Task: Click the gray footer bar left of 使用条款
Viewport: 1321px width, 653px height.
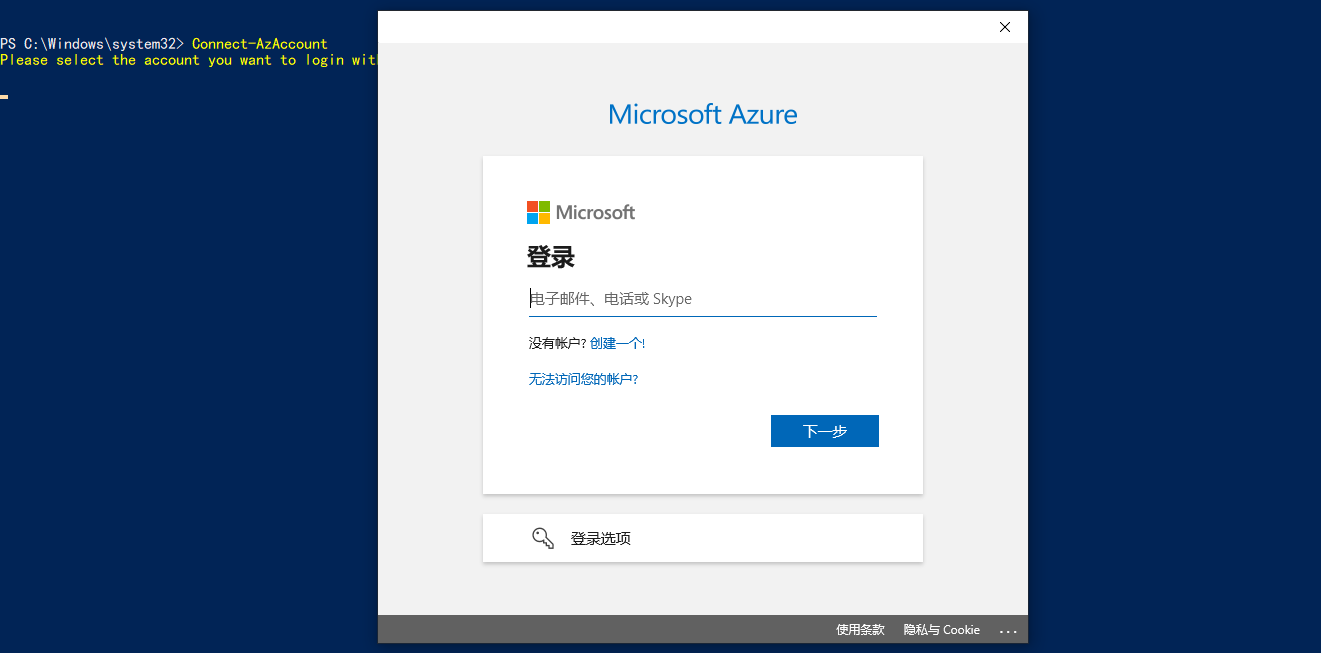Action: coord(600,630)
